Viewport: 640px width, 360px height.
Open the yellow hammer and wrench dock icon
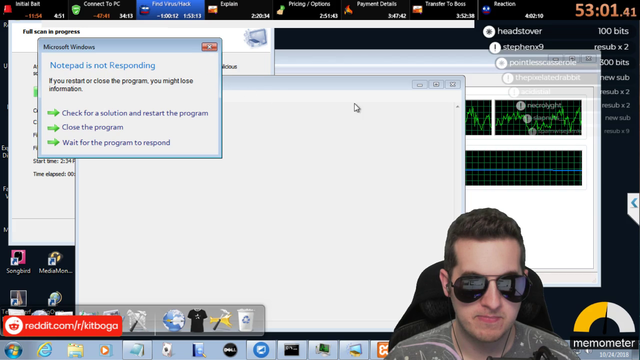pos(221,320)
